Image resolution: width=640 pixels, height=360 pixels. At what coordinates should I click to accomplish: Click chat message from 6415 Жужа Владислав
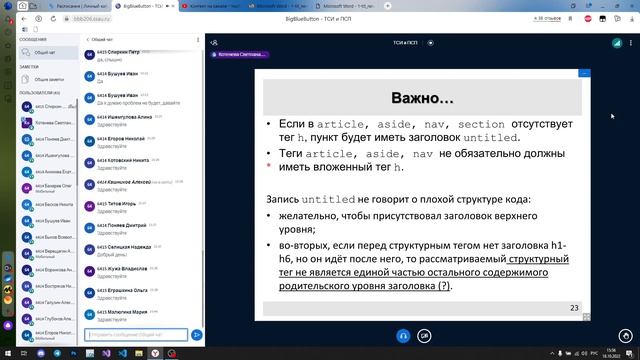click(141, 272)
